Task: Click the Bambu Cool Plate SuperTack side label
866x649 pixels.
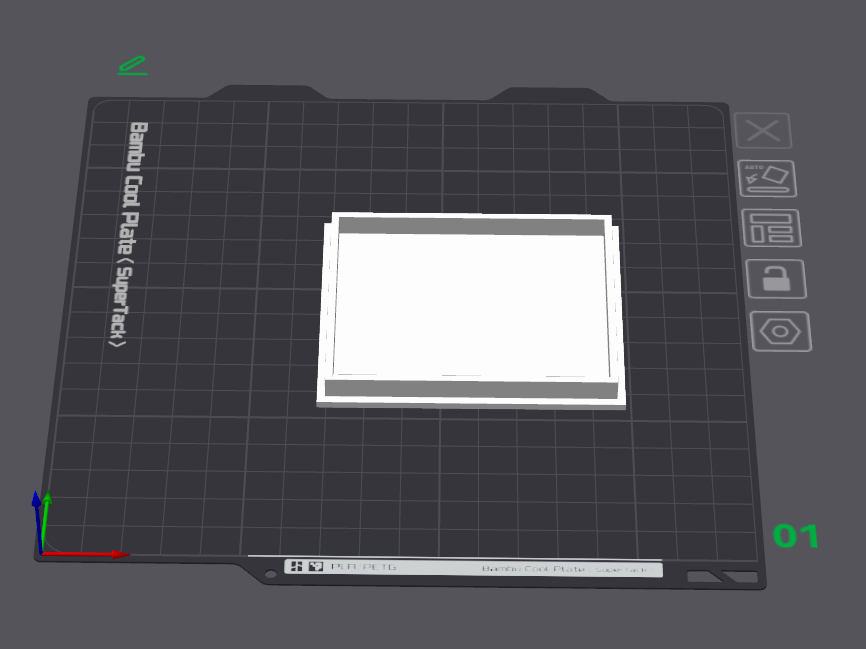Action: [129, 234]
